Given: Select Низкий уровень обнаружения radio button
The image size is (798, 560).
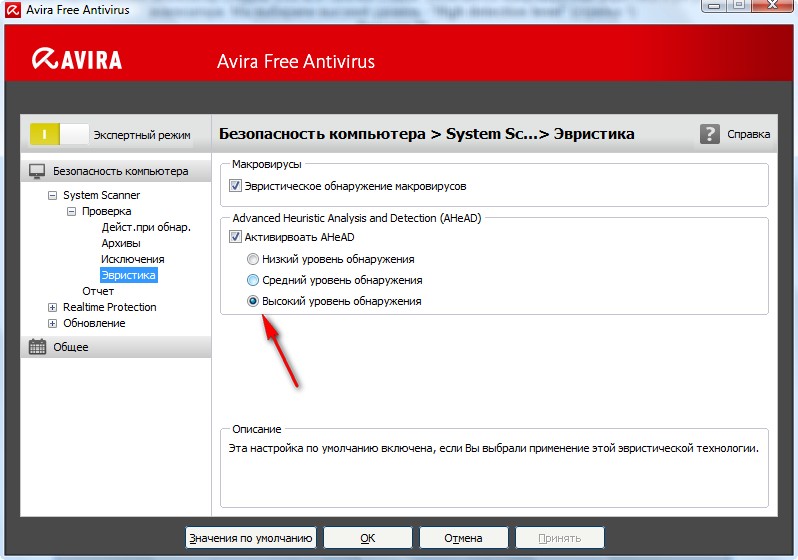Looking at the screenshot, I should click(252, 259).
